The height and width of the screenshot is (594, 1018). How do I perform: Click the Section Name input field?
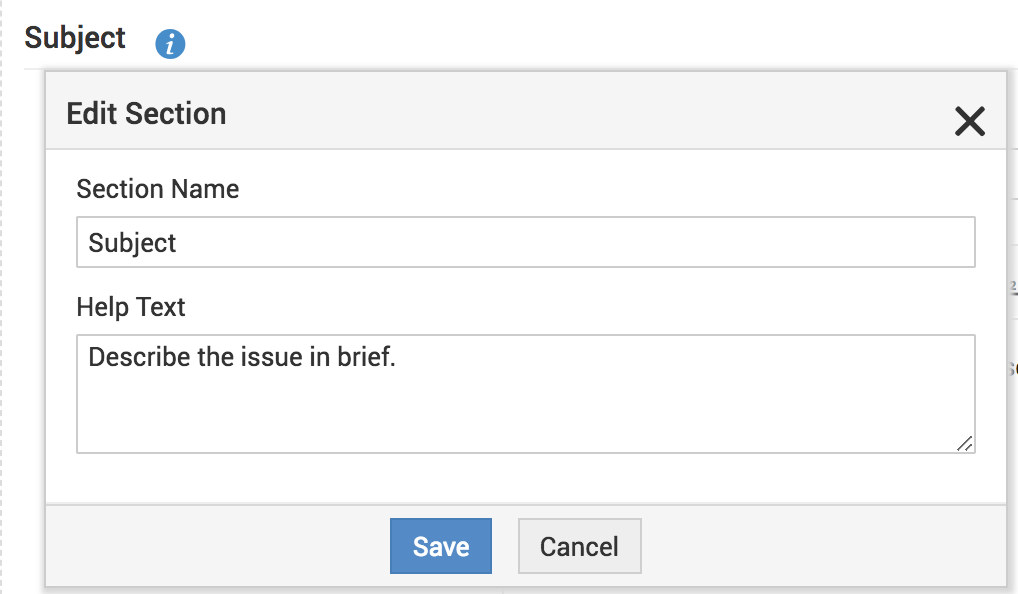pyautogui.click(x=525, y=243)
